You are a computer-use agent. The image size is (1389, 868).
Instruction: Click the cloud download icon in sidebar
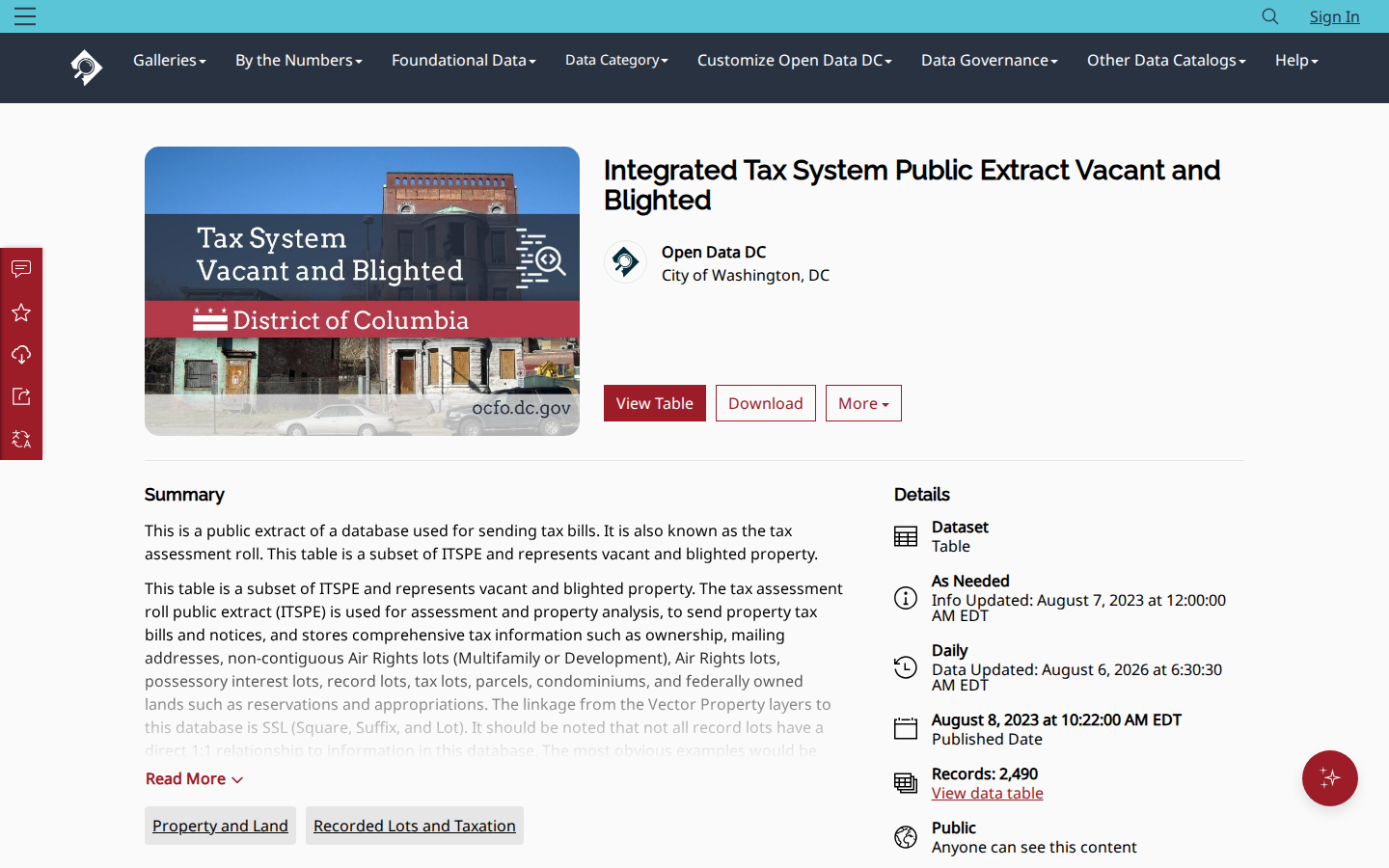click(x=21, y=354)
